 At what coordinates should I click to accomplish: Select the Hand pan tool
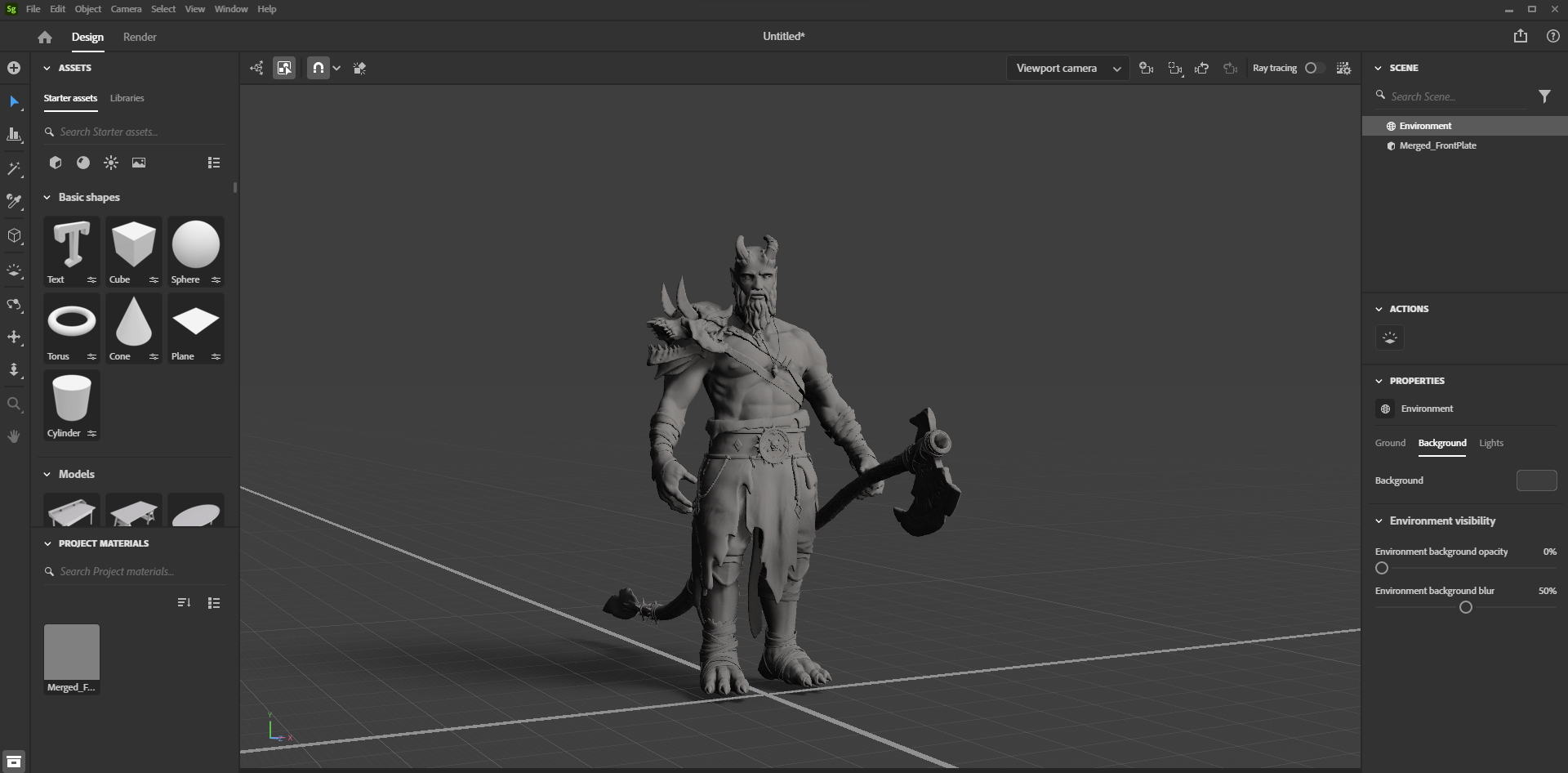(14, 436)
